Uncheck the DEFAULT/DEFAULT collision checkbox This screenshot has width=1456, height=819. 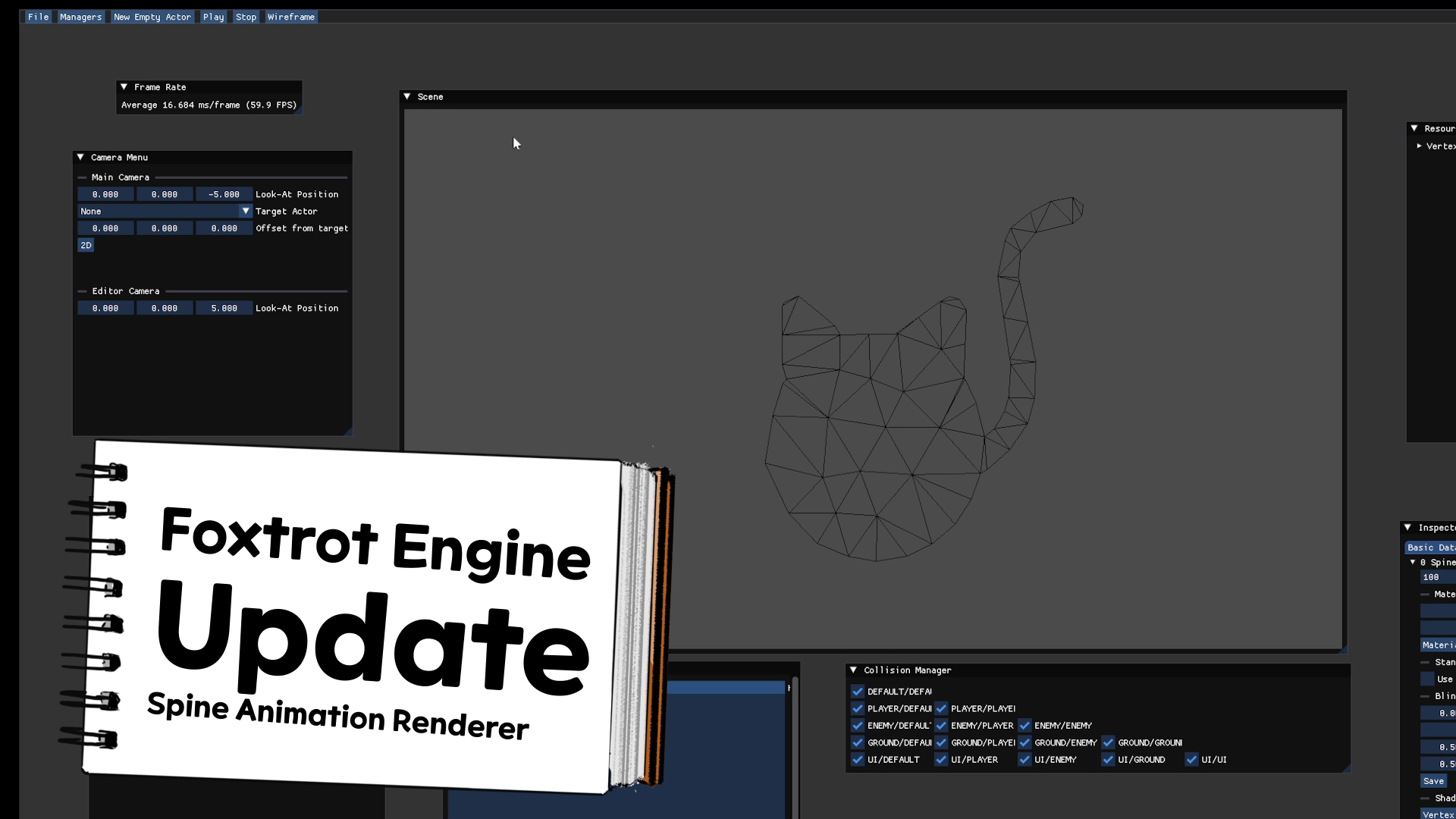858,692
